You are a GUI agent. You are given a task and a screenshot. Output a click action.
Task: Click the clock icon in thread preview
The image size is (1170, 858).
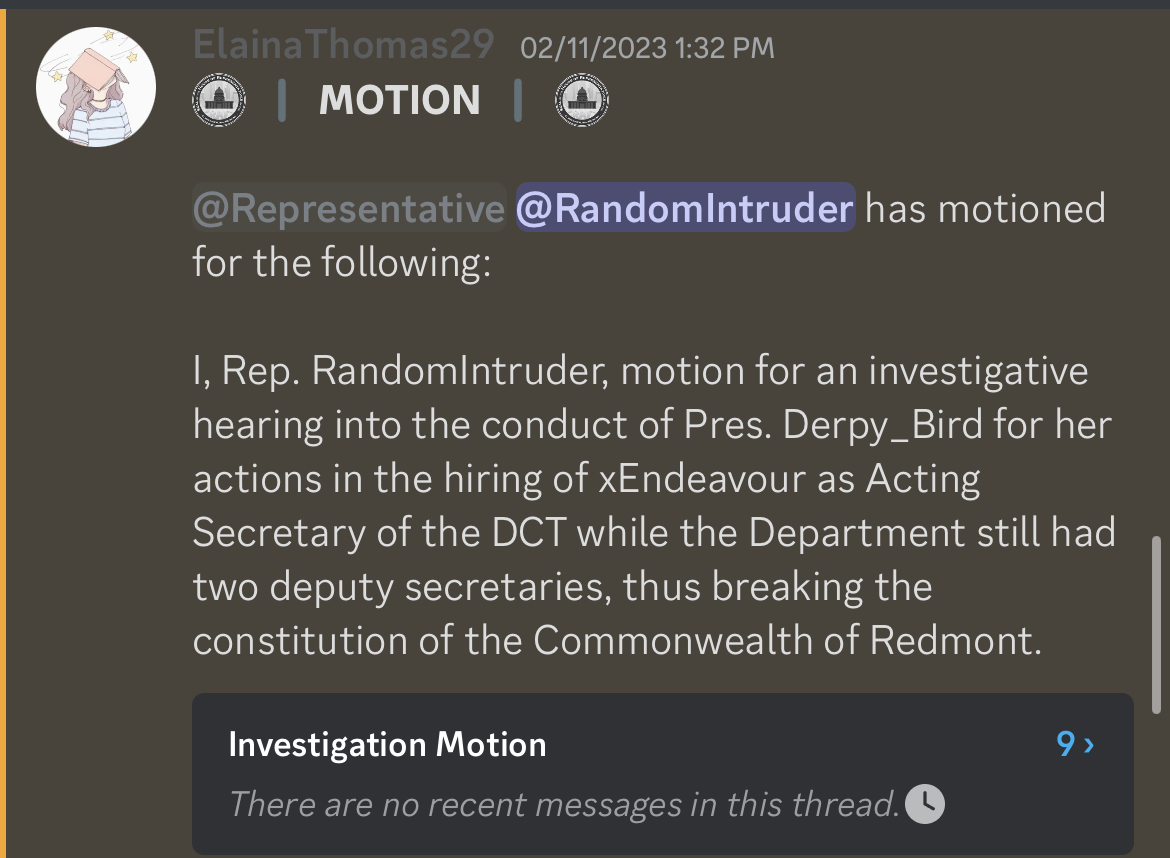tap(925, 804)
